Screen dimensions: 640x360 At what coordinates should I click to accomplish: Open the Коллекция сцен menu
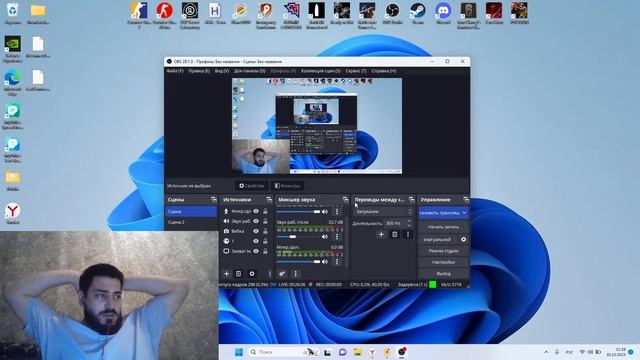[320, 71]
